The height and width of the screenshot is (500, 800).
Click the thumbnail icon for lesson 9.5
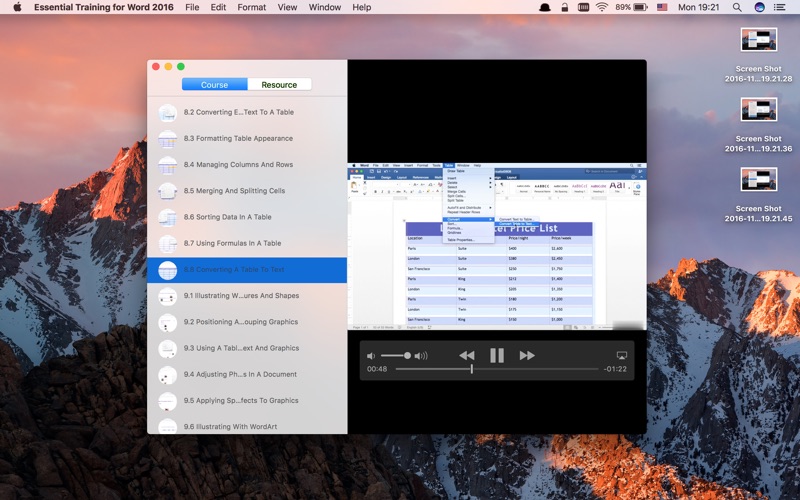167,401
